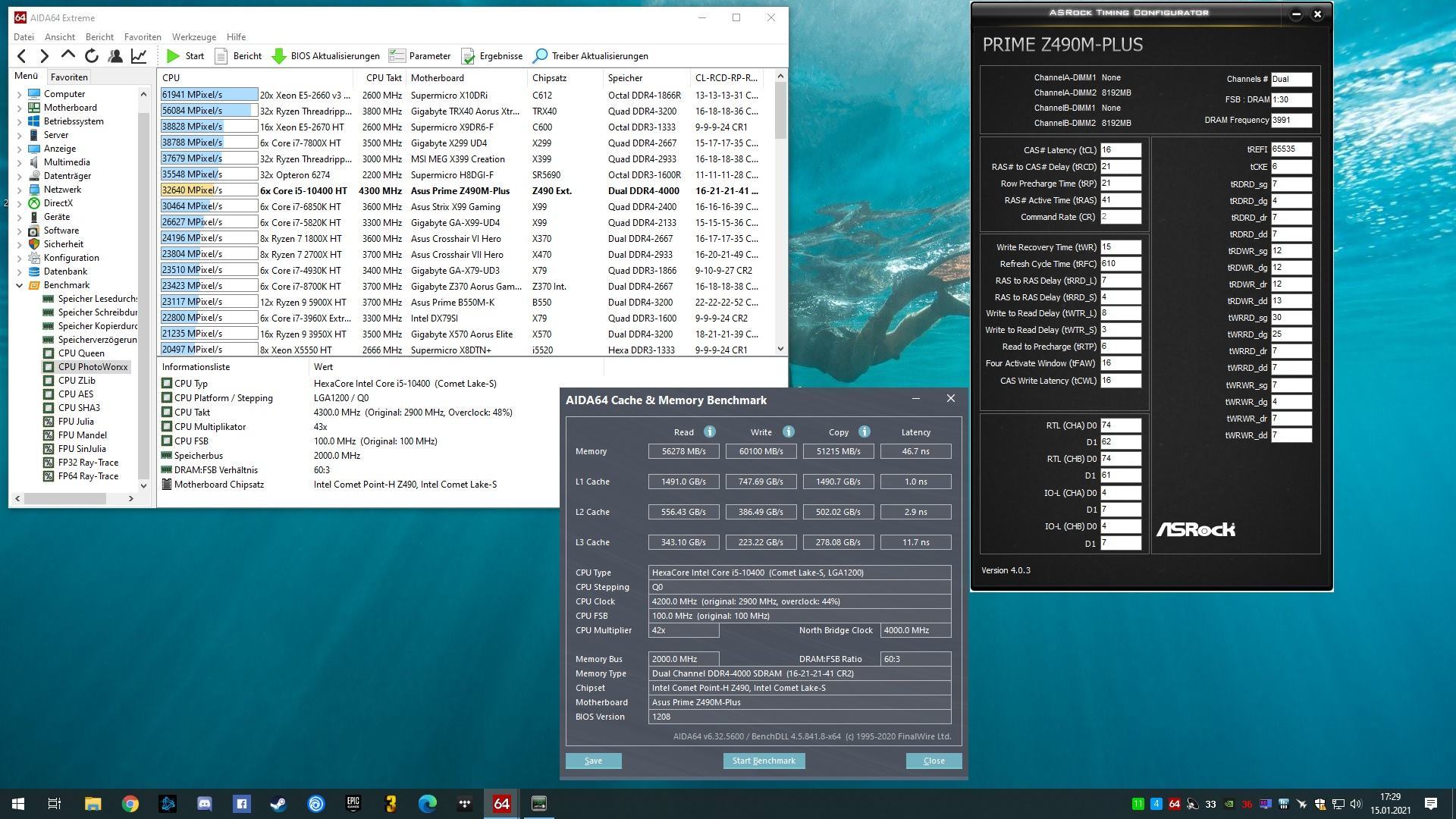
Task: Select CPU ZLib benchmark in tree
Action: (x=77, y=381)
